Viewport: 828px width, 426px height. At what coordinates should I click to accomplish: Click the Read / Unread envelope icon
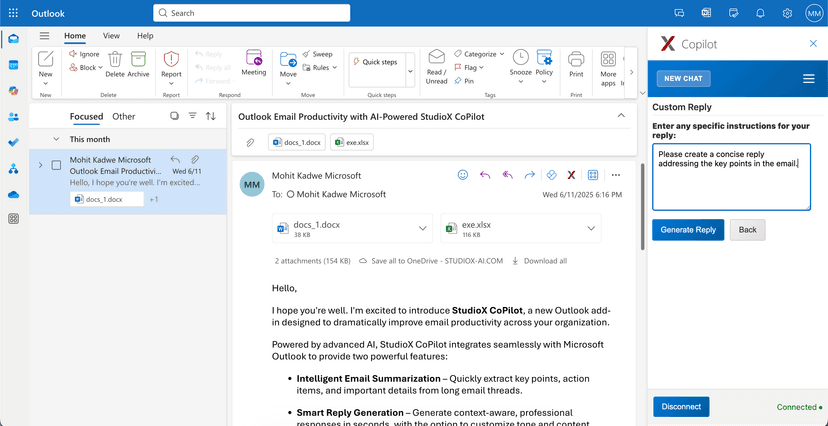click(x=437, y=57)
